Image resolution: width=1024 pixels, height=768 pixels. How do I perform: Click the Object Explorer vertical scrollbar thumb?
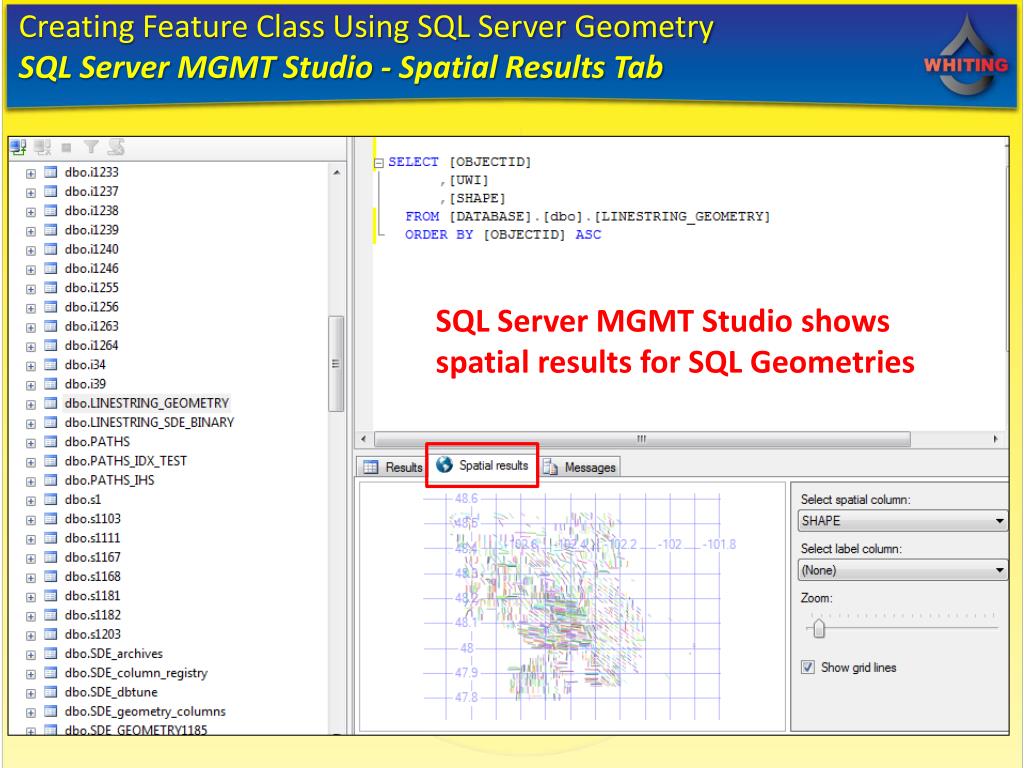pyautogui.click(x=336, y=364)
